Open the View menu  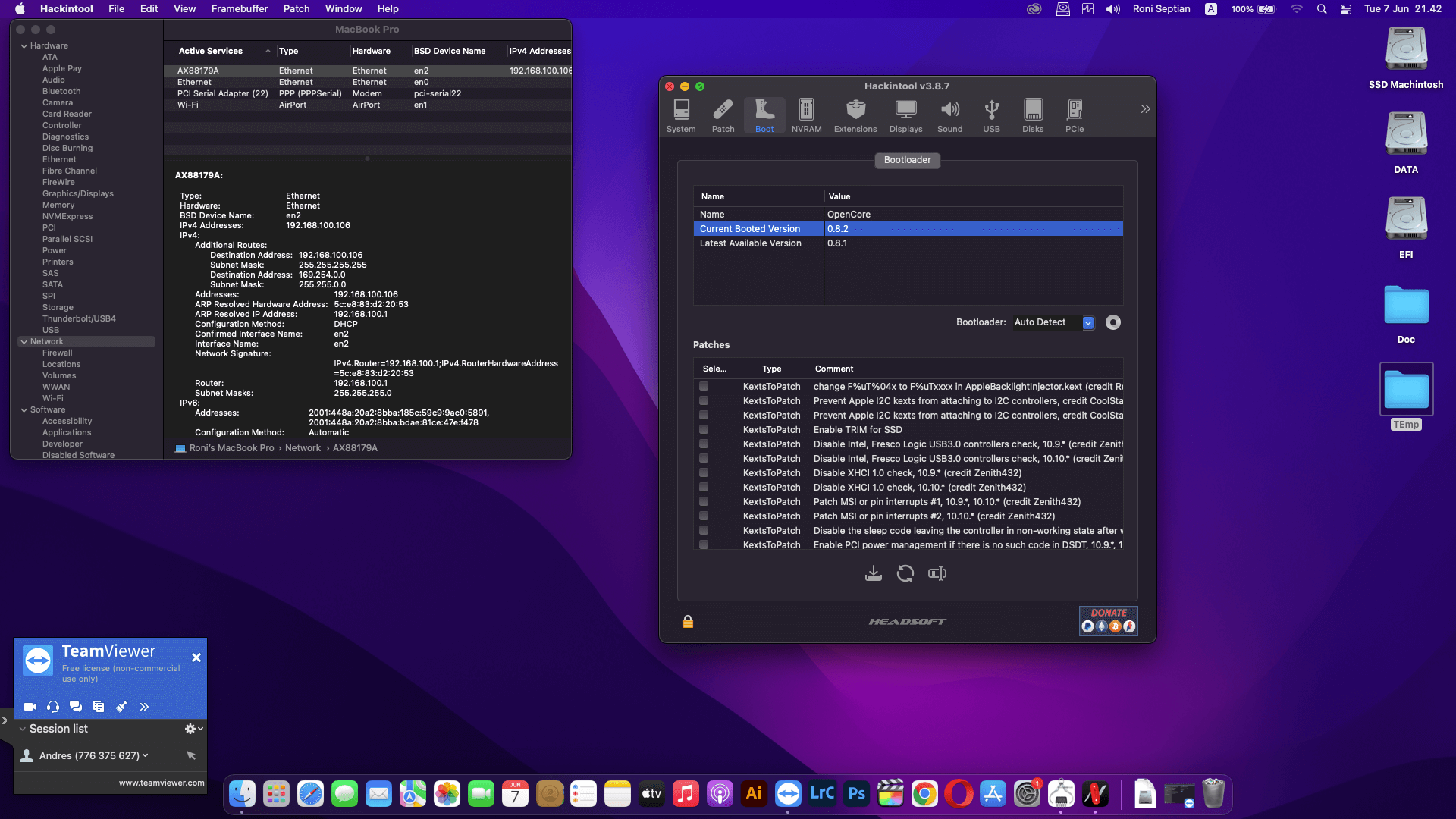click(x=184, y=9)
